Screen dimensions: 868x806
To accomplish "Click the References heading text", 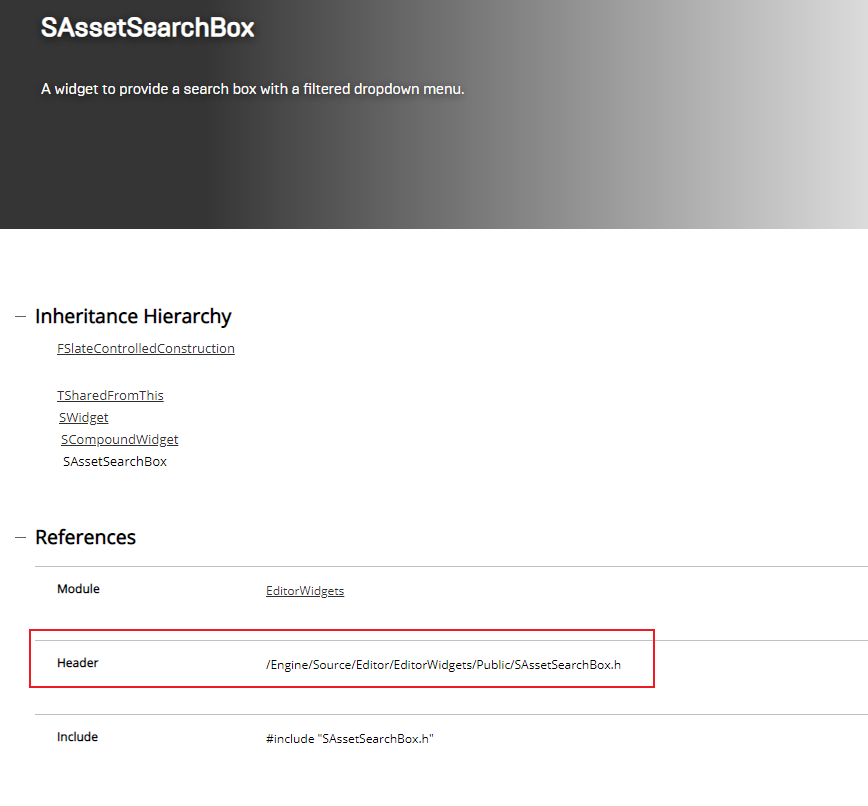I will pos(85,538).
